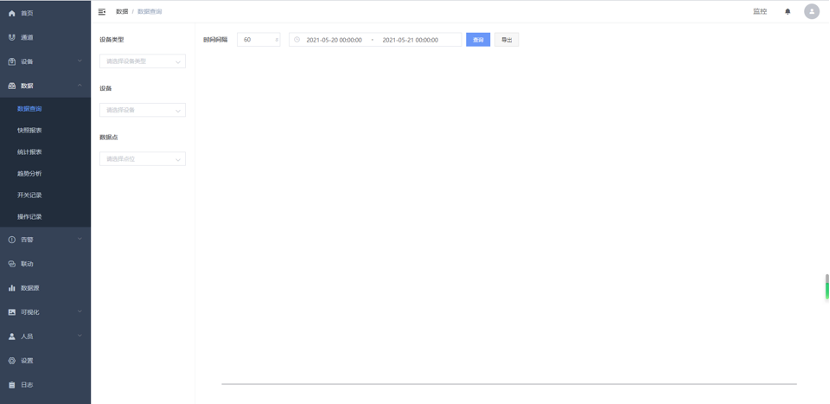Open 开关记录 in the sidebar submenu
This screenshot has height=404, width=830.
pos(30,195)
